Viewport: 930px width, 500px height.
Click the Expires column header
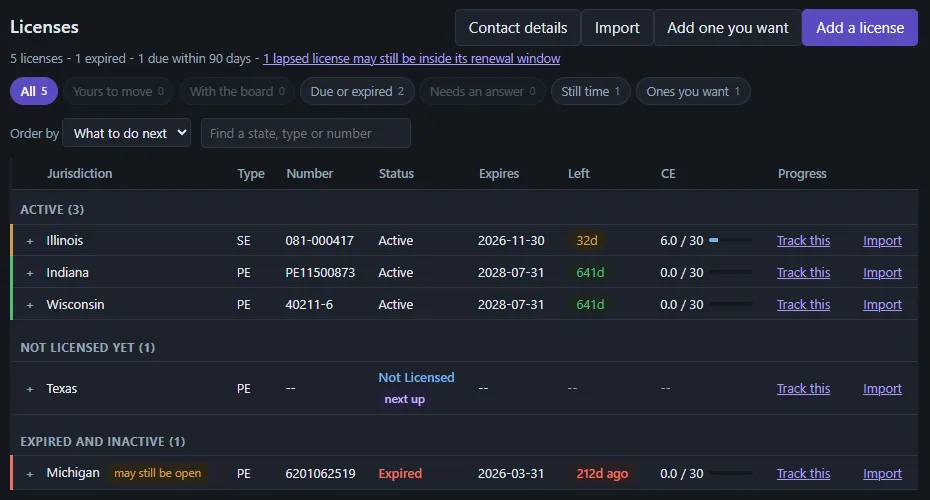(499, 174)
